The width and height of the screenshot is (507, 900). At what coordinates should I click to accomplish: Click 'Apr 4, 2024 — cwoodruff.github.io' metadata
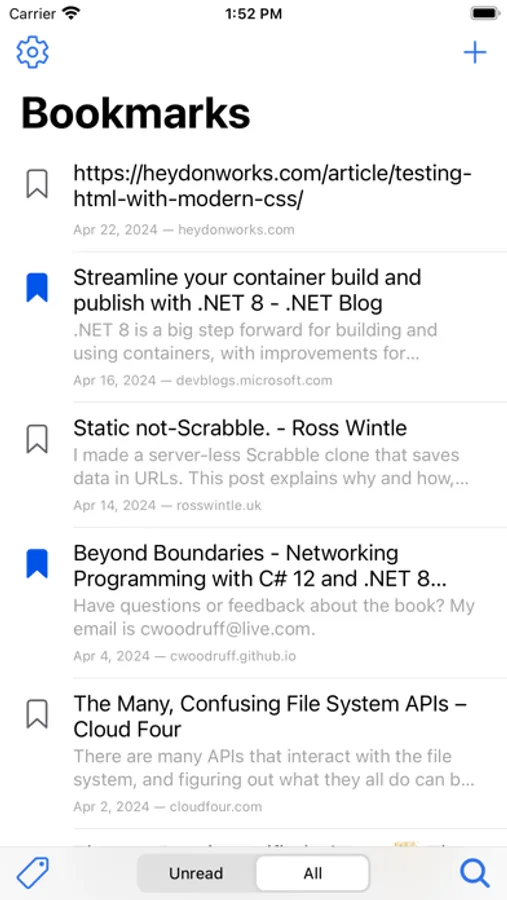pyautogui.click(x=185, y=656)
